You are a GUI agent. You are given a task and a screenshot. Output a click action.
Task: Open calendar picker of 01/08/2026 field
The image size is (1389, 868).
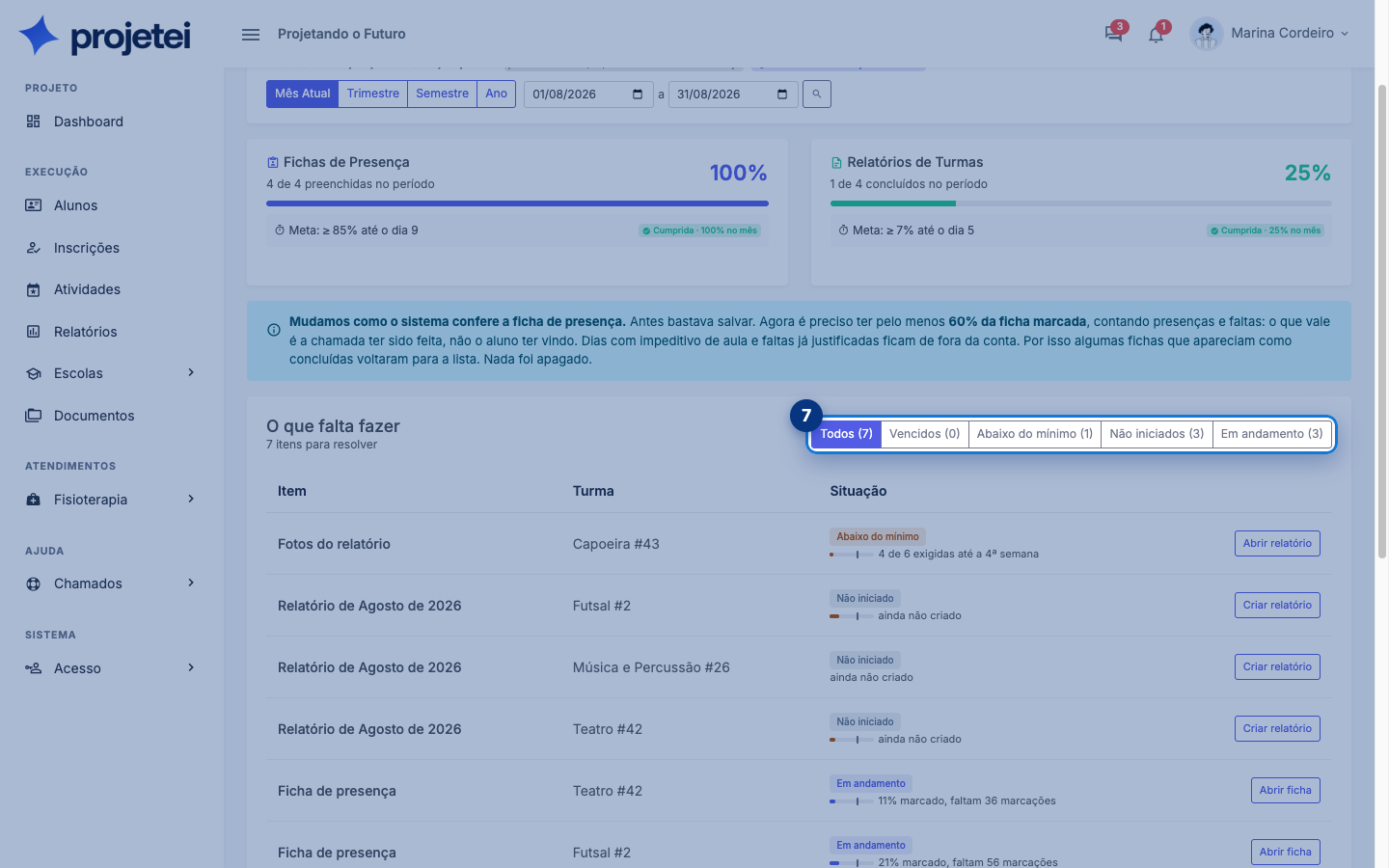638,95
